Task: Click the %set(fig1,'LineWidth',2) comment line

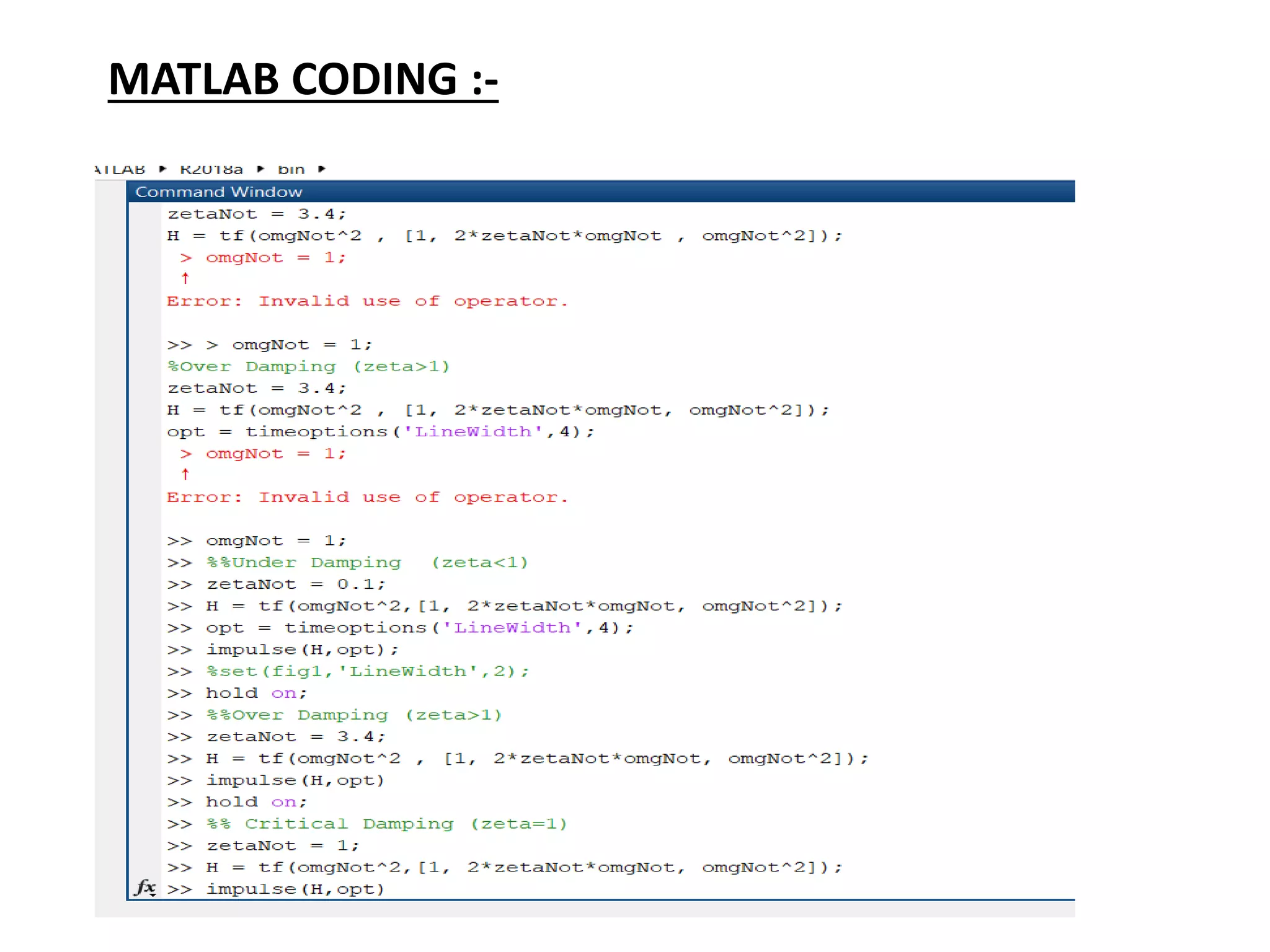Action: (367, 671)
